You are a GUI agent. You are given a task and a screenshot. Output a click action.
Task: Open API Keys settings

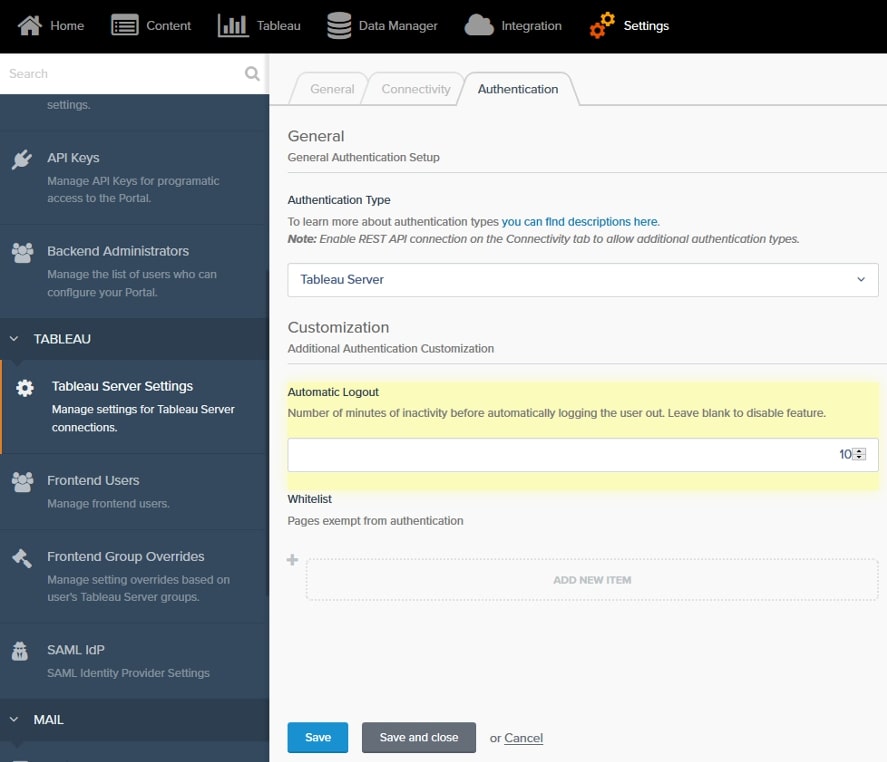click(x=134, y=178)
